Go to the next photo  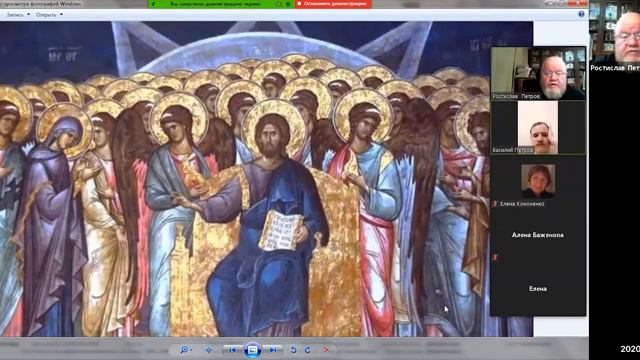(x=272, y=350)
